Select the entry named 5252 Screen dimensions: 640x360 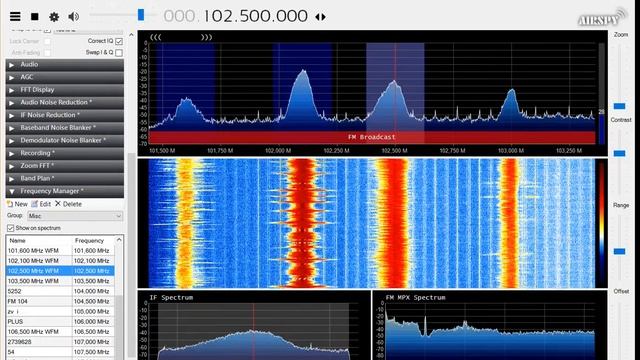click(60, 291)
